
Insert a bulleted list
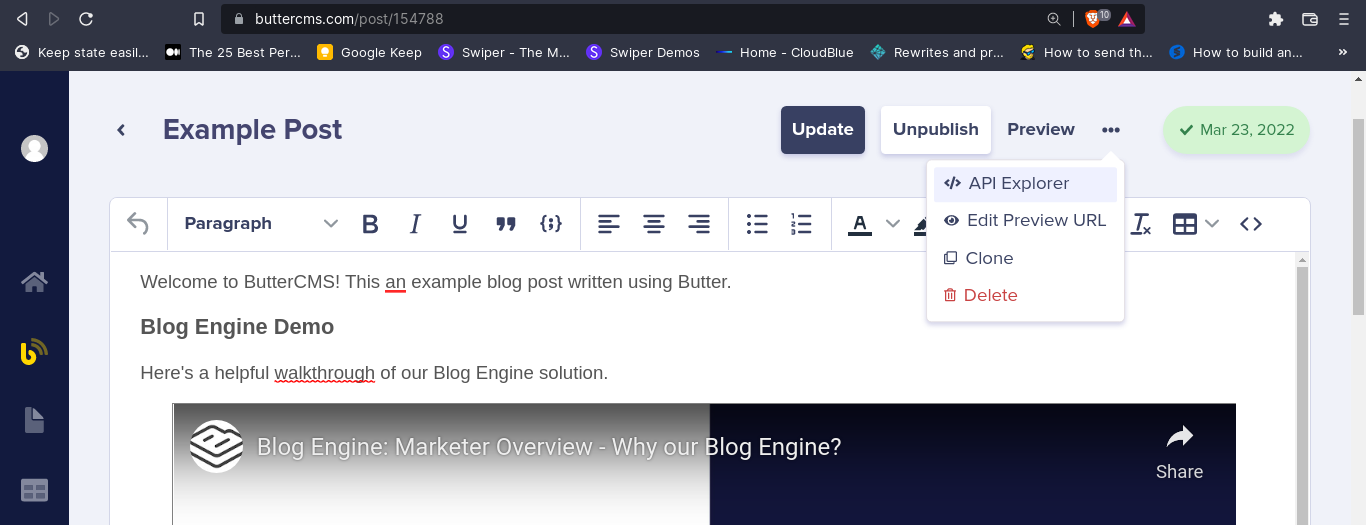(x=757, y=224)
